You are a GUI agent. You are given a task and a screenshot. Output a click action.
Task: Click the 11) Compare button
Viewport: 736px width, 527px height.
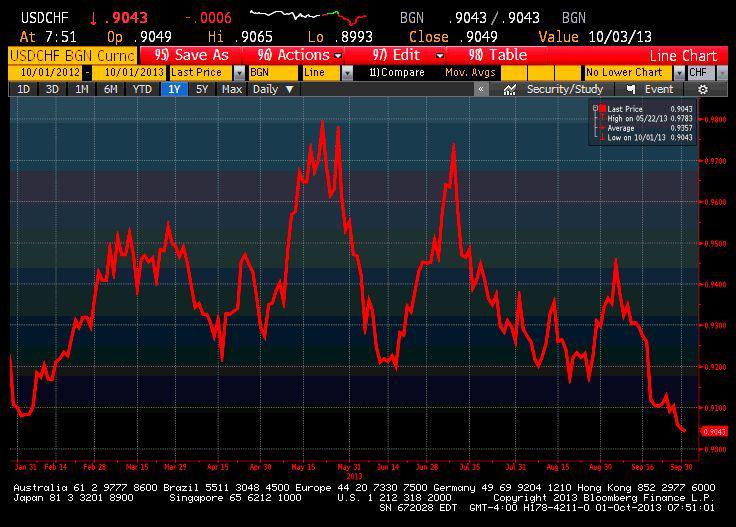click(396, 73)
